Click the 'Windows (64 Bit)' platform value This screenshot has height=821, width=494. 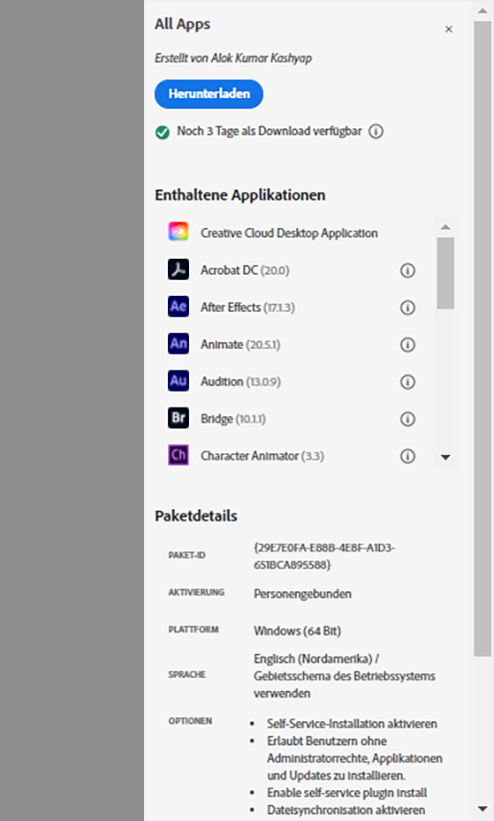click(x=298, y=631)
